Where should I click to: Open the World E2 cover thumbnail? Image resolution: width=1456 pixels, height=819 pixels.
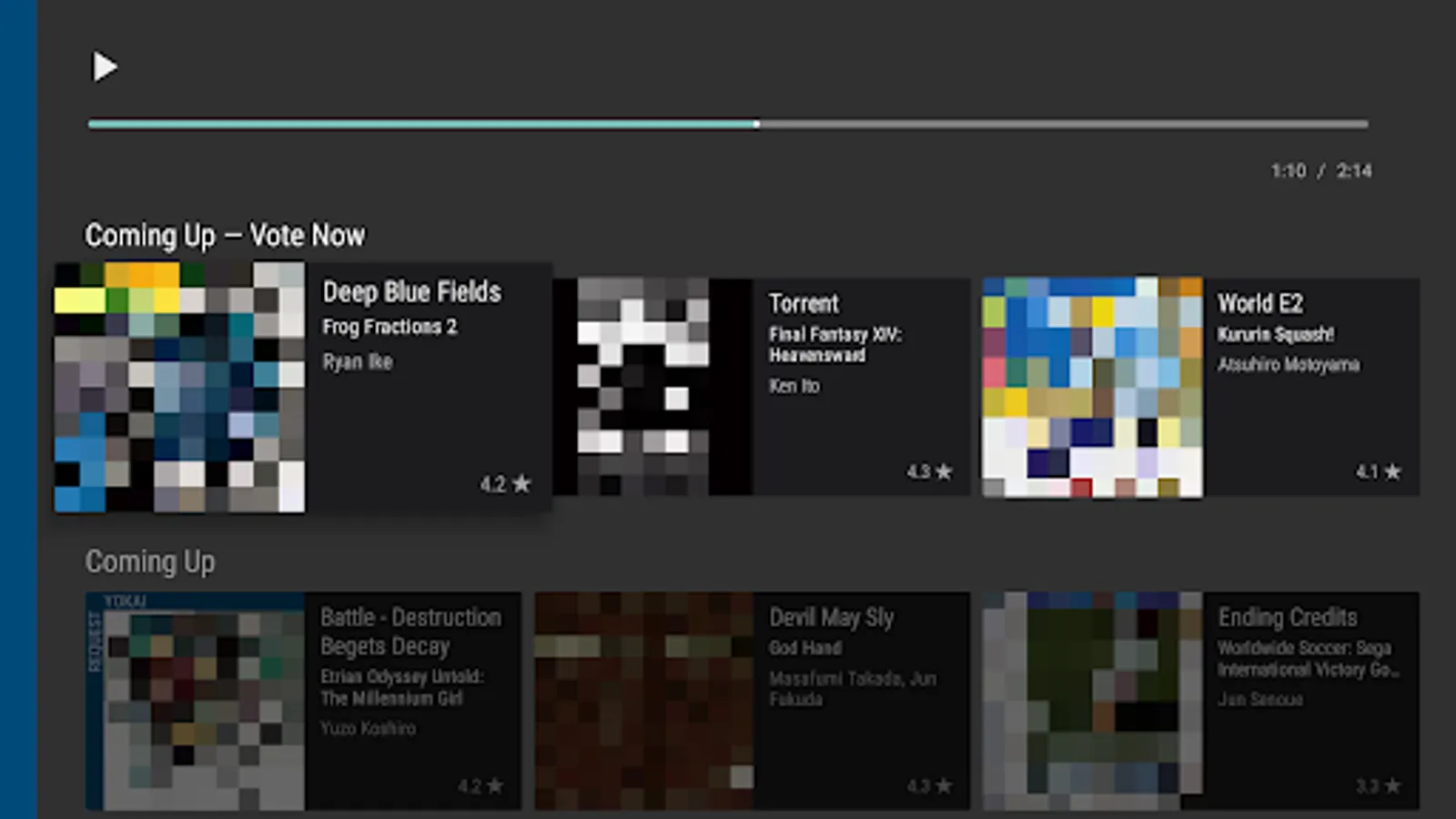(x=1092, y=387)
